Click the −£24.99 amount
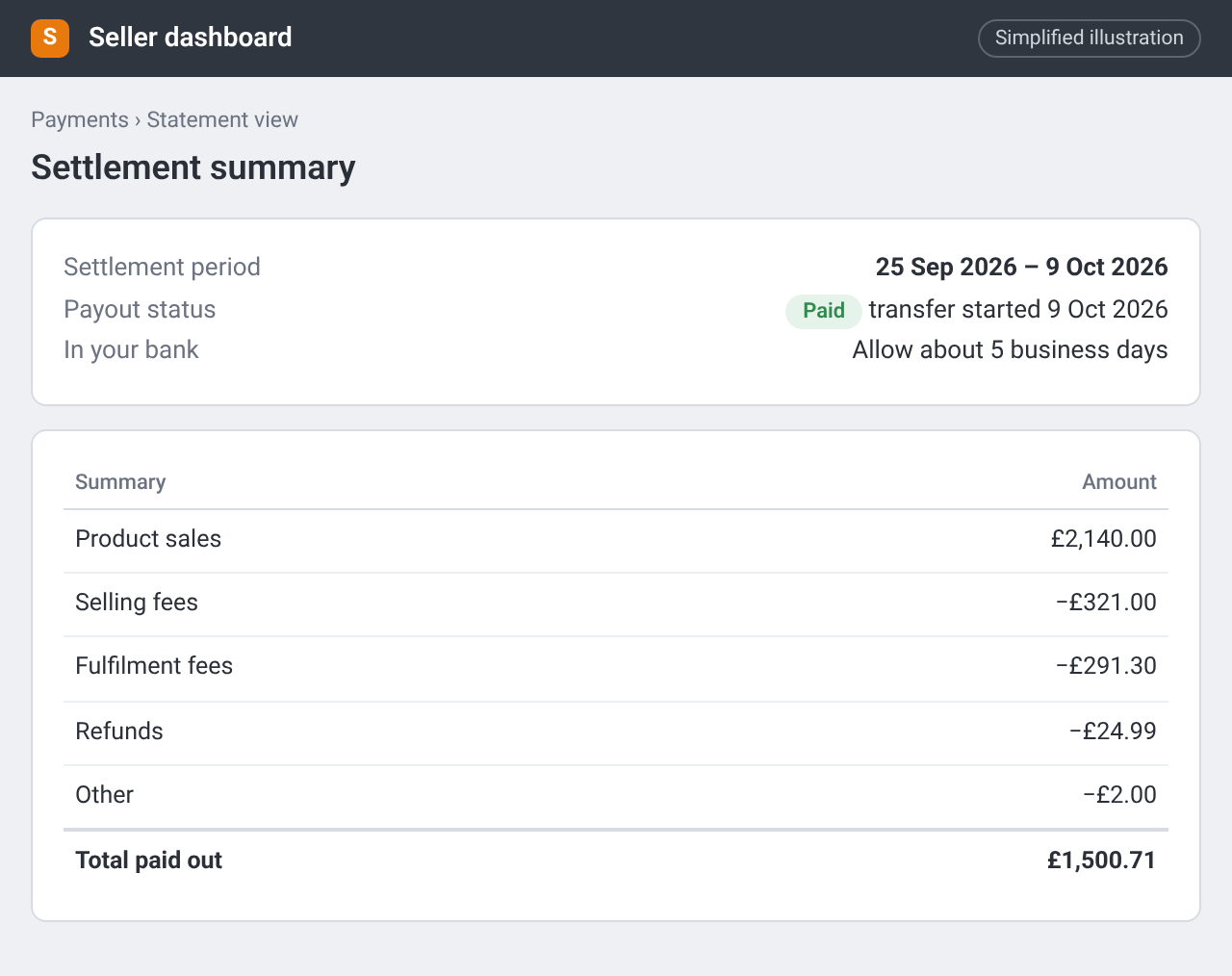The height and width of the screenshot is (976, 1232). point(1113,731)
